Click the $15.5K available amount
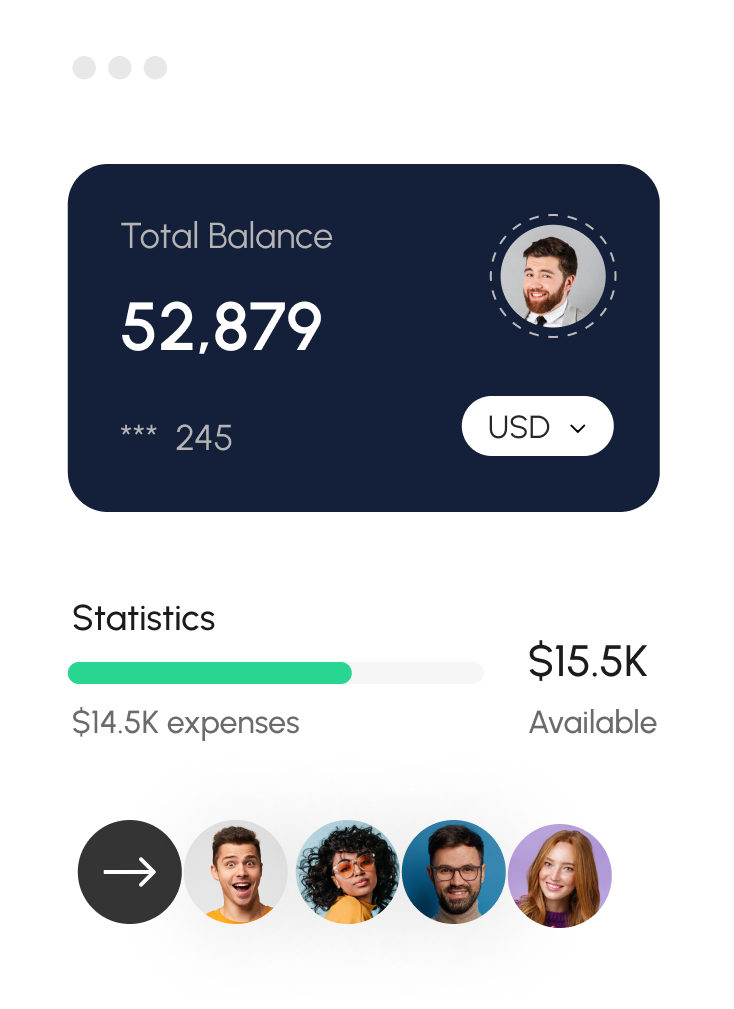The image size is (734, 1009). pos(587,661)
